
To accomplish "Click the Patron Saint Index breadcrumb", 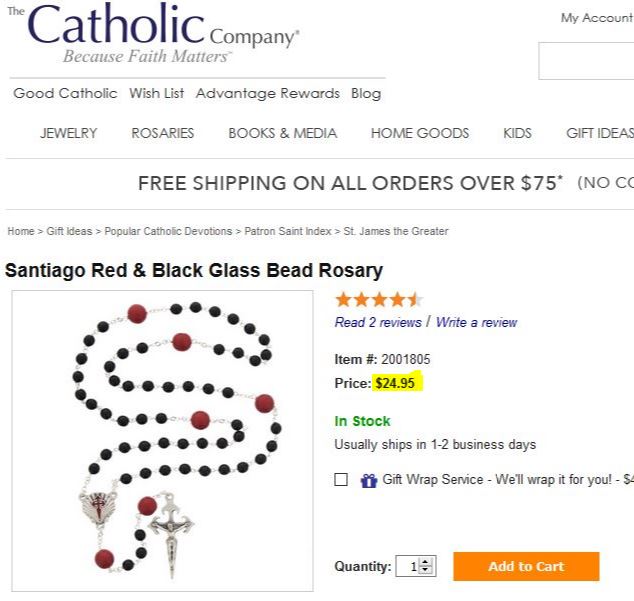I will tap(288, 231).
